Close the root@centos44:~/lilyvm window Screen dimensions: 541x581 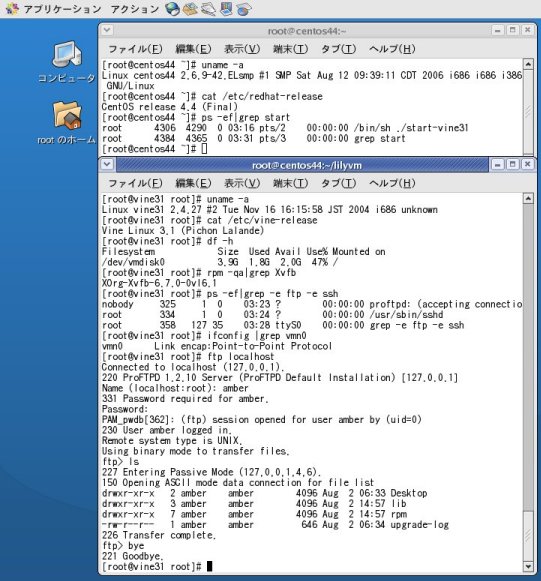click(528, 164)
